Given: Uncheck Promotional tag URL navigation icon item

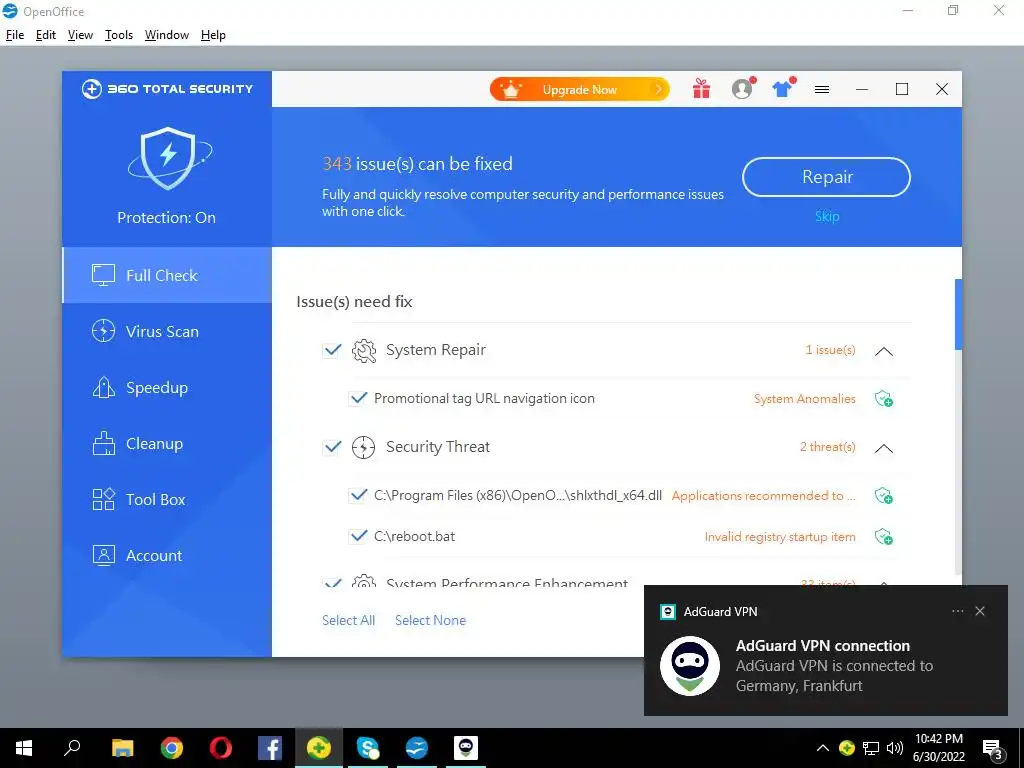Looking at the screenshot, I should coord(358,398).
